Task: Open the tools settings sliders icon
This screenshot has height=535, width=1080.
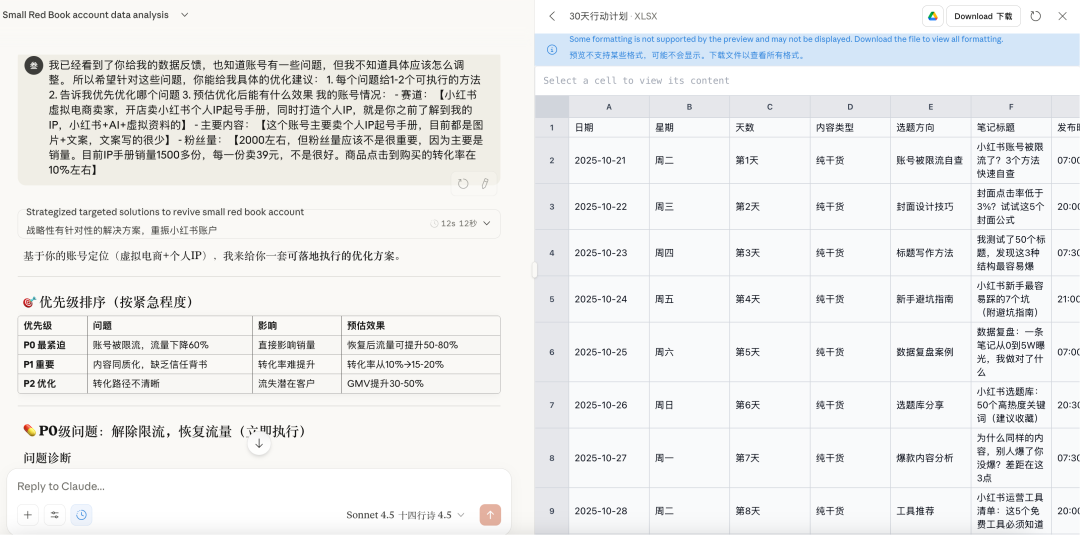Action: point(54,515)
